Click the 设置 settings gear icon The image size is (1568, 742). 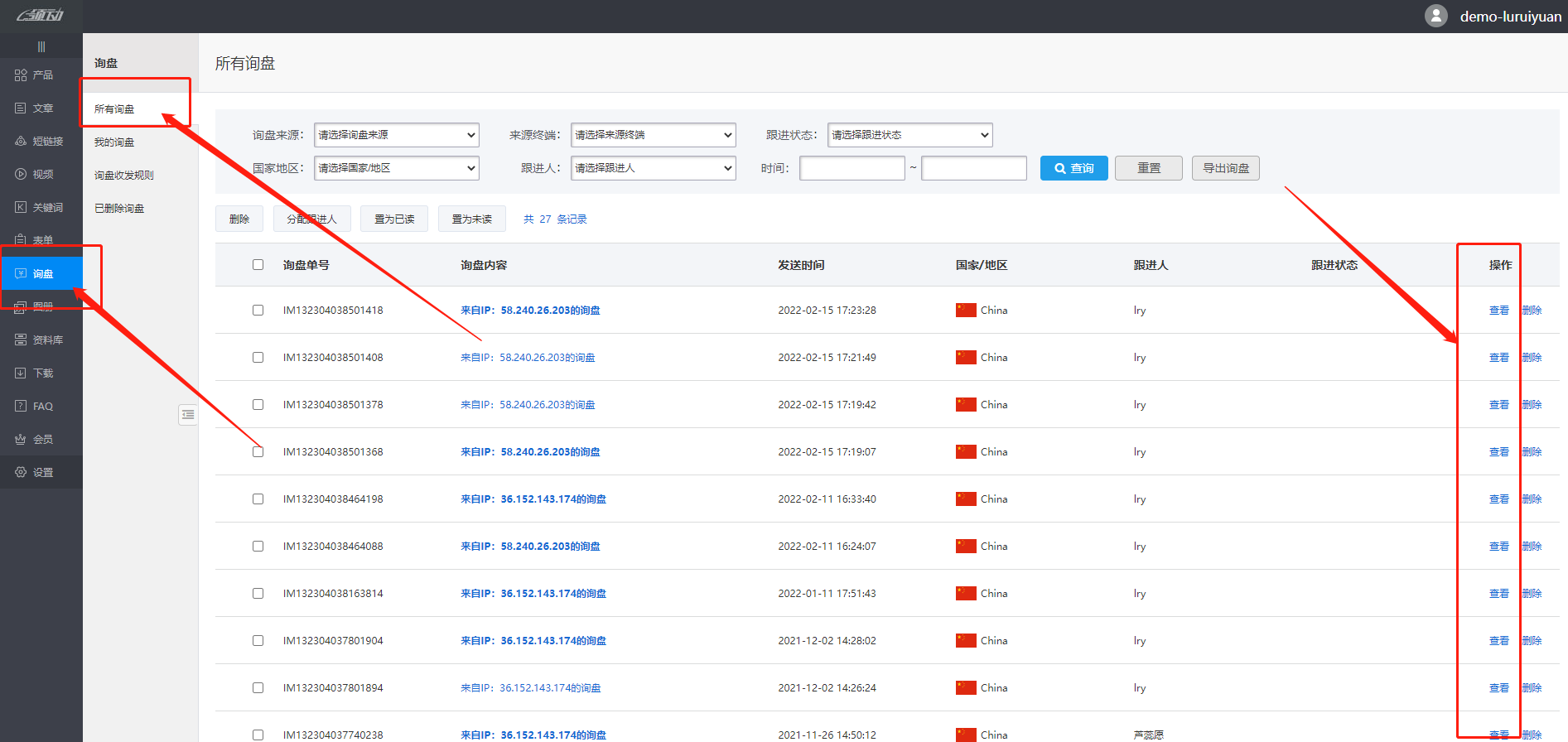pos(21,472)
